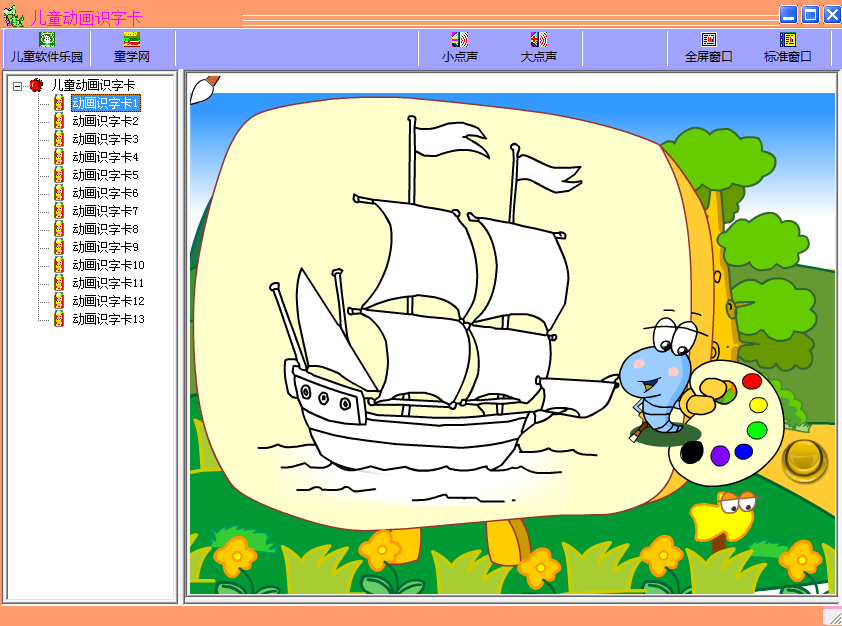Click the blue caterpillar painter character
Viewport: 842px width, 626px height.
pos(659,376)
